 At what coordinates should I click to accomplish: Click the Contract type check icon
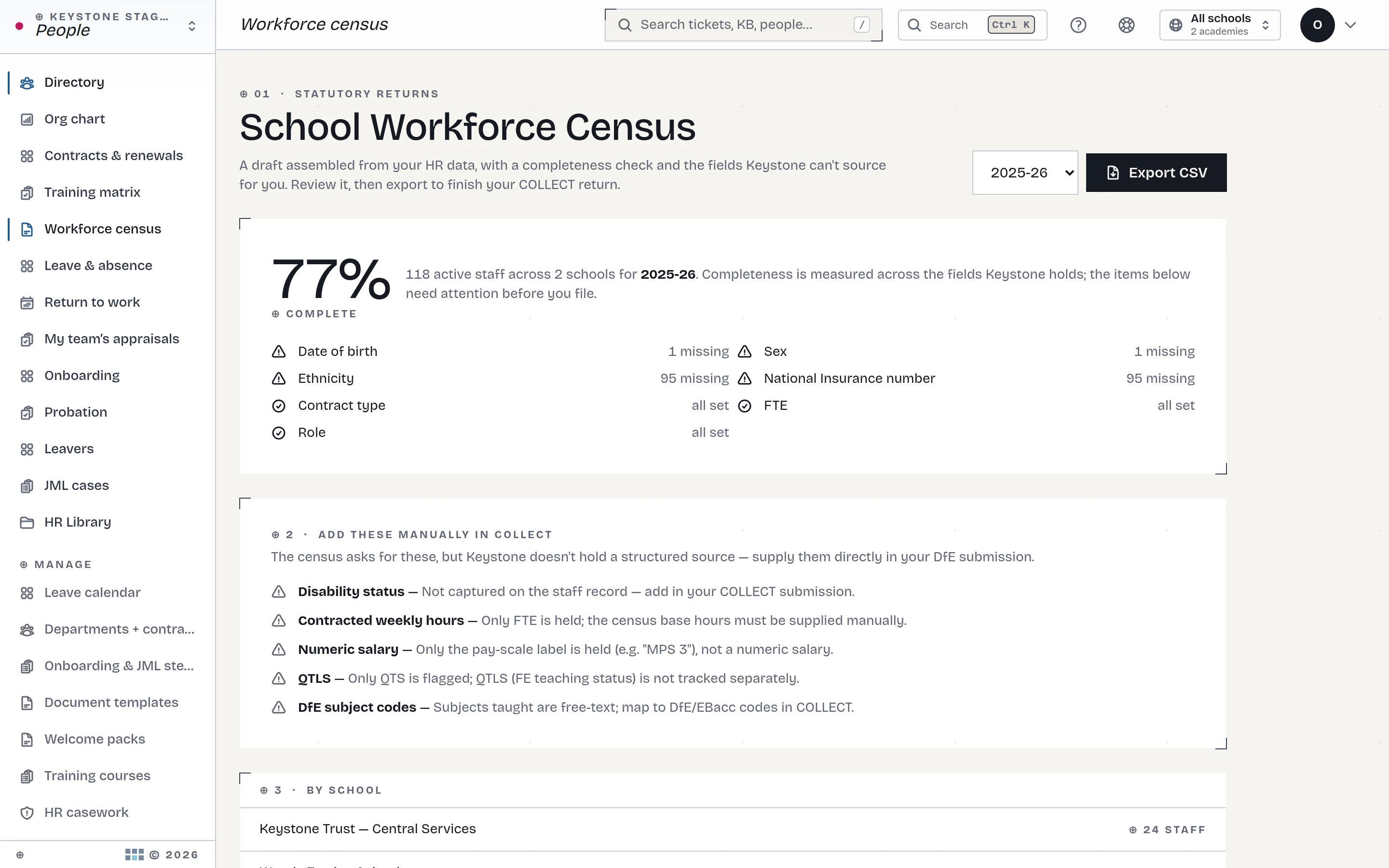[x=278, y=406]
